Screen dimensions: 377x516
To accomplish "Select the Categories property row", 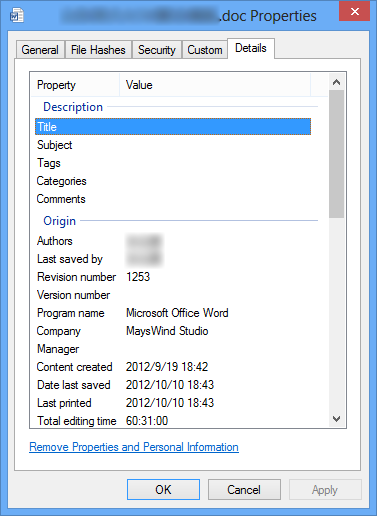I will 173,181.
